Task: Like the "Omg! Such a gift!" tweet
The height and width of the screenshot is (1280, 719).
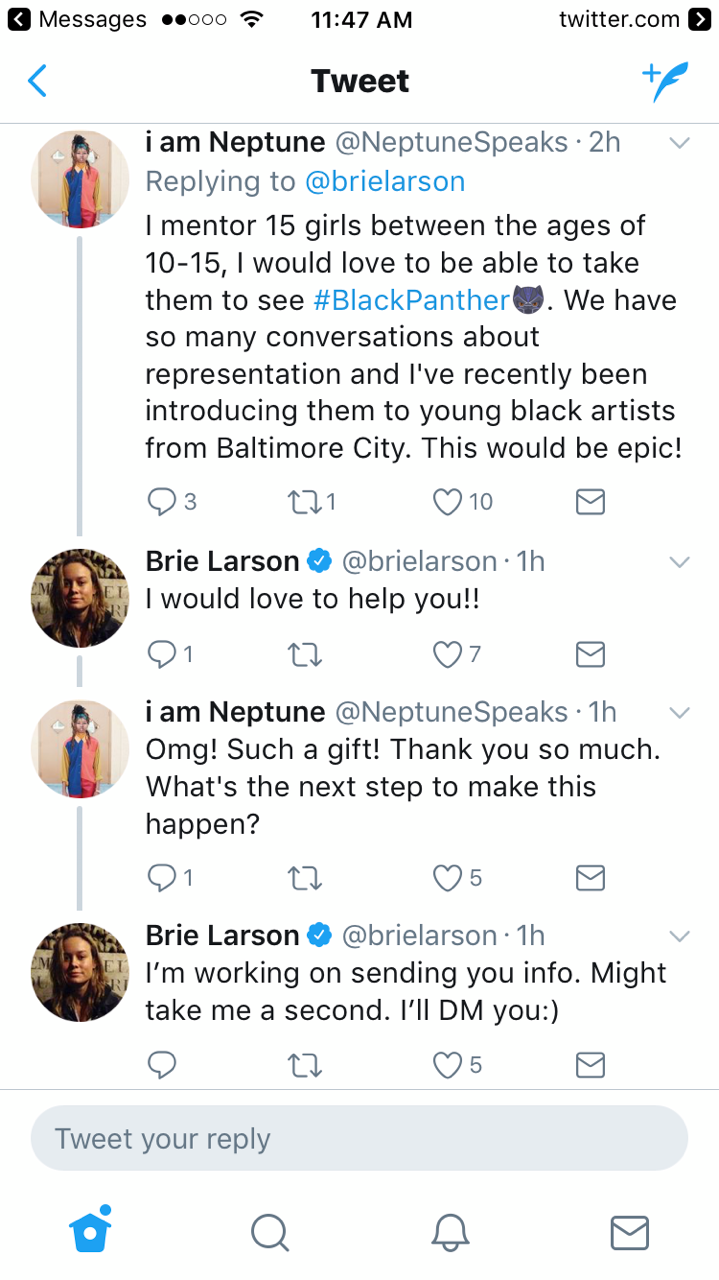Action: [447, 878]
